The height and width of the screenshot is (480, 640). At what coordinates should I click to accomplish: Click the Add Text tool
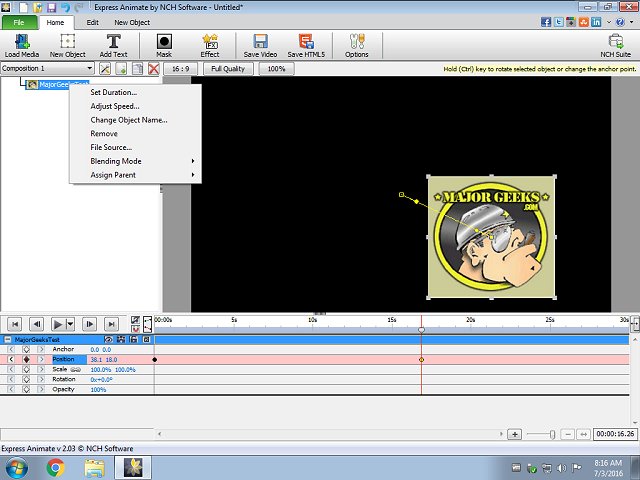(113, 42)
